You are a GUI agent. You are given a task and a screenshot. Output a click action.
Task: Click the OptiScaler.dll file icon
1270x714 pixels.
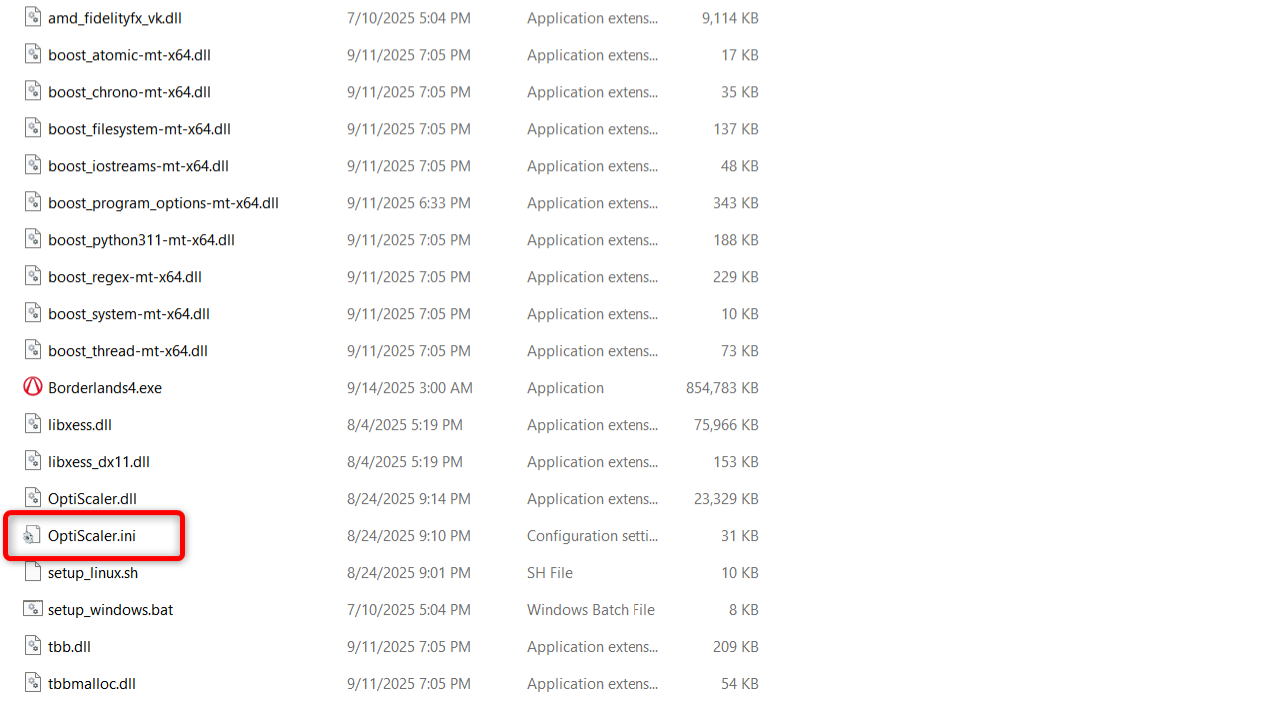coord(32,499)
